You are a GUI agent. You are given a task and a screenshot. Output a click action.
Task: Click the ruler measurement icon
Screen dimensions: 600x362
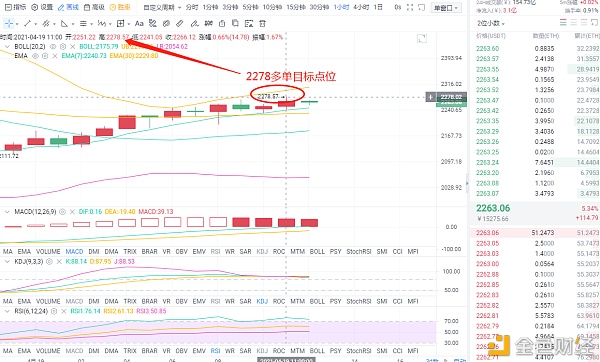180,24
